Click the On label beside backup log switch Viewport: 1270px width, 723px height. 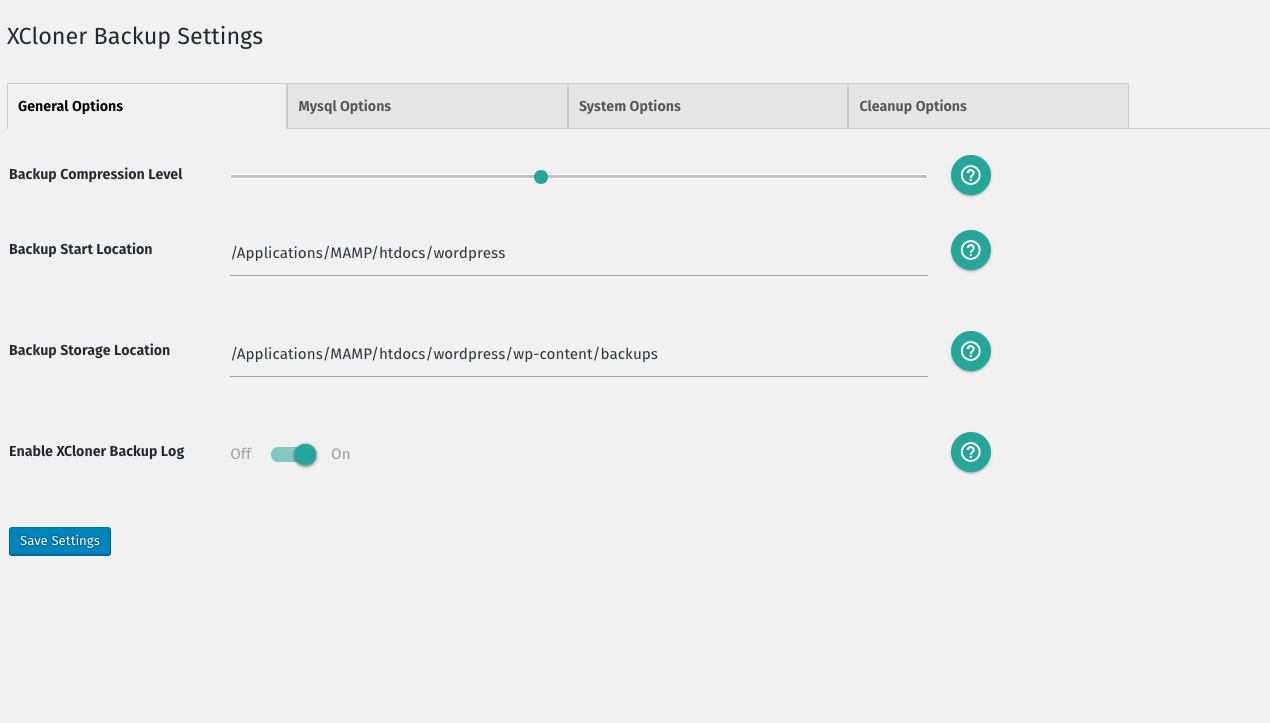coord(341,454)
